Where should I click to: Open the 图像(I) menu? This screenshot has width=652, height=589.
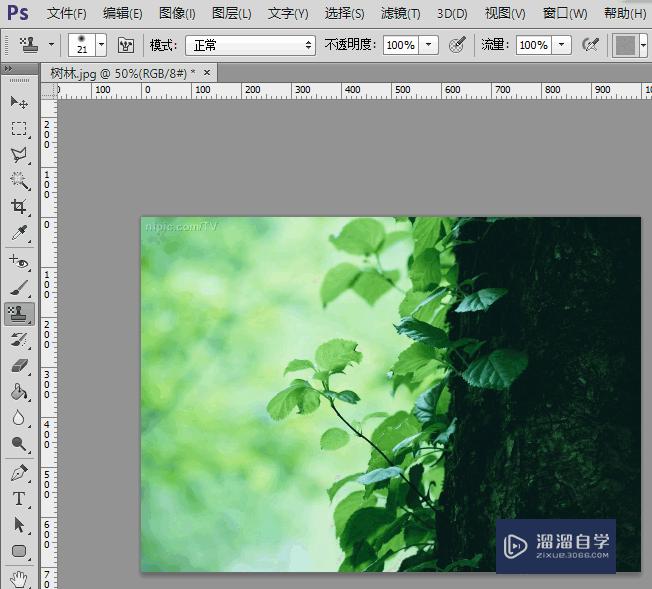pyautogui.click(x=177, y=14)
